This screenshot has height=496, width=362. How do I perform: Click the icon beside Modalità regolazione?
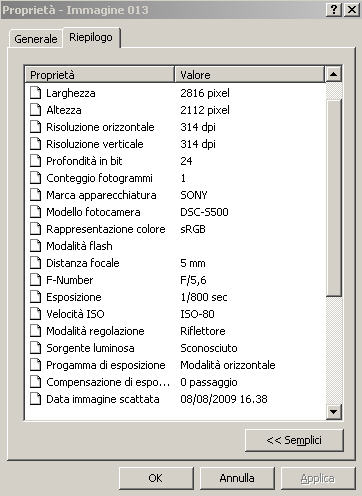pyautogui.click(x=35, y=331)
